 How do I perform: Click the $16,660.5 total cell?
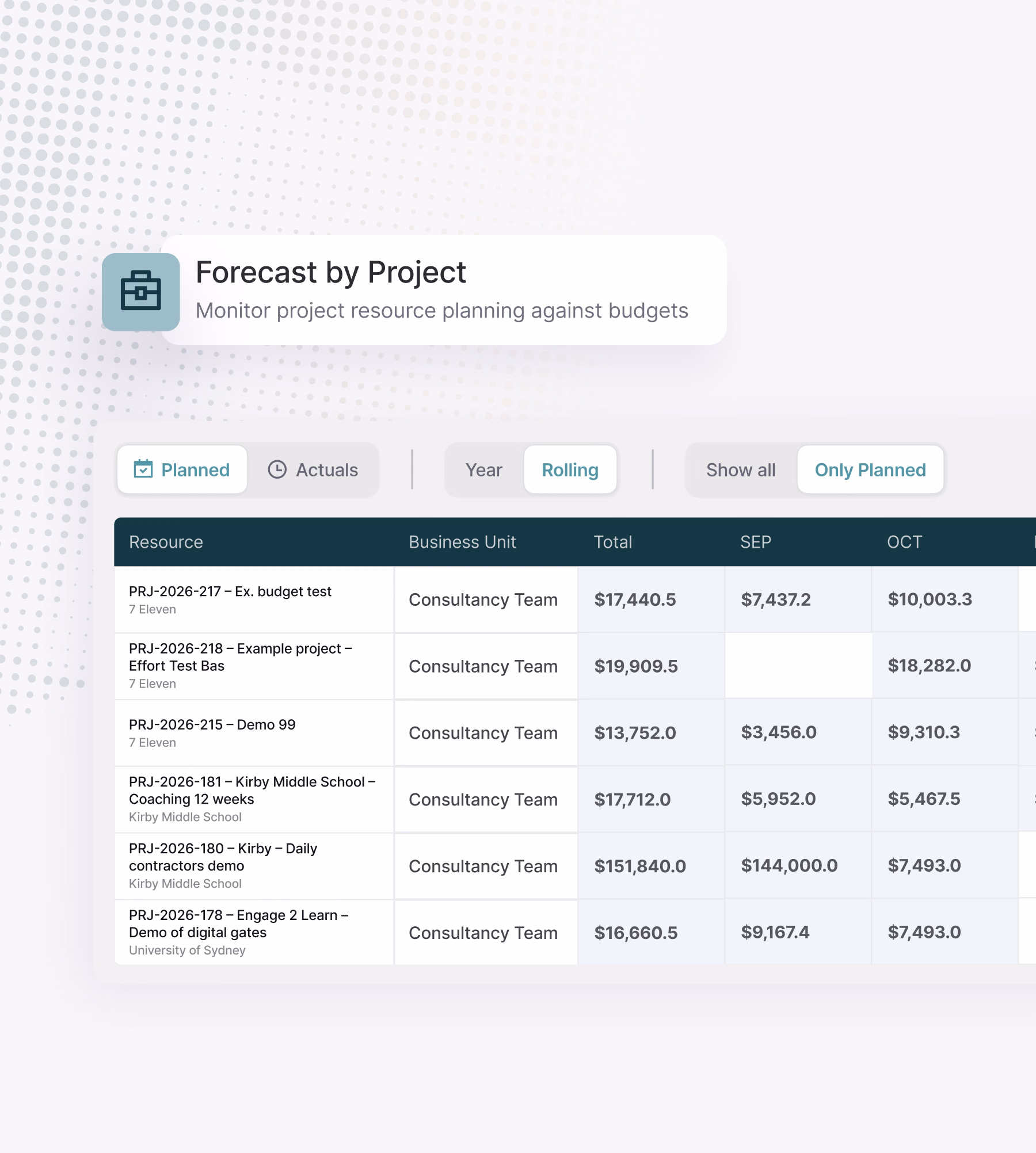651,933
